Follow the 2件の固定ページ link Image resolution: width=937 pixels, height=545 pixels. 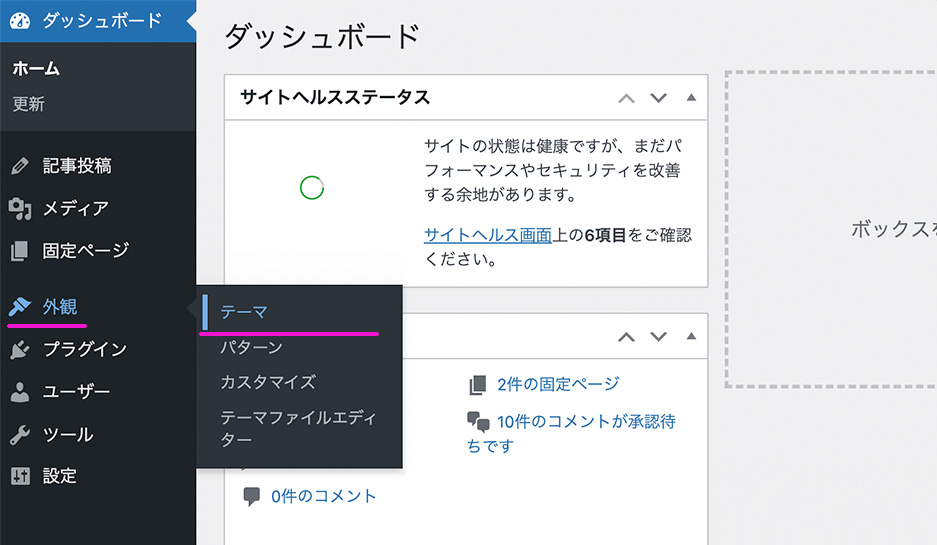pyautogui.click(x=557, y=384)
